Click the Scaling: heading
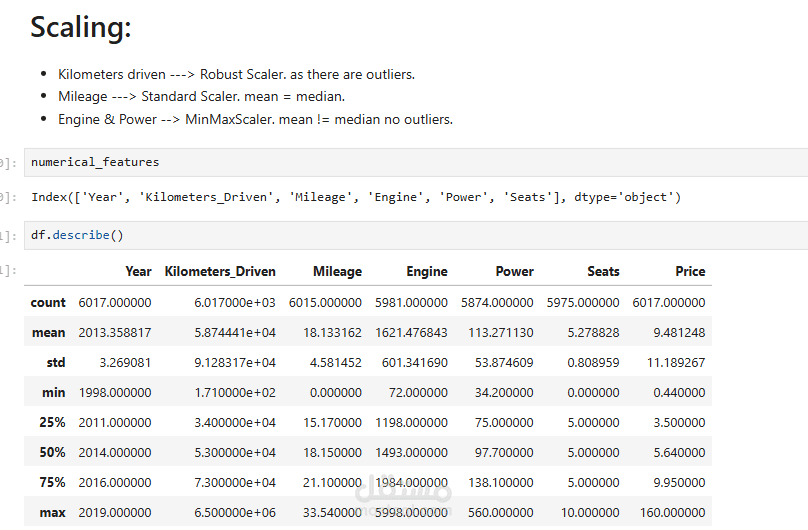The height and width of the screenshot is (530, 808). (81, 28)
